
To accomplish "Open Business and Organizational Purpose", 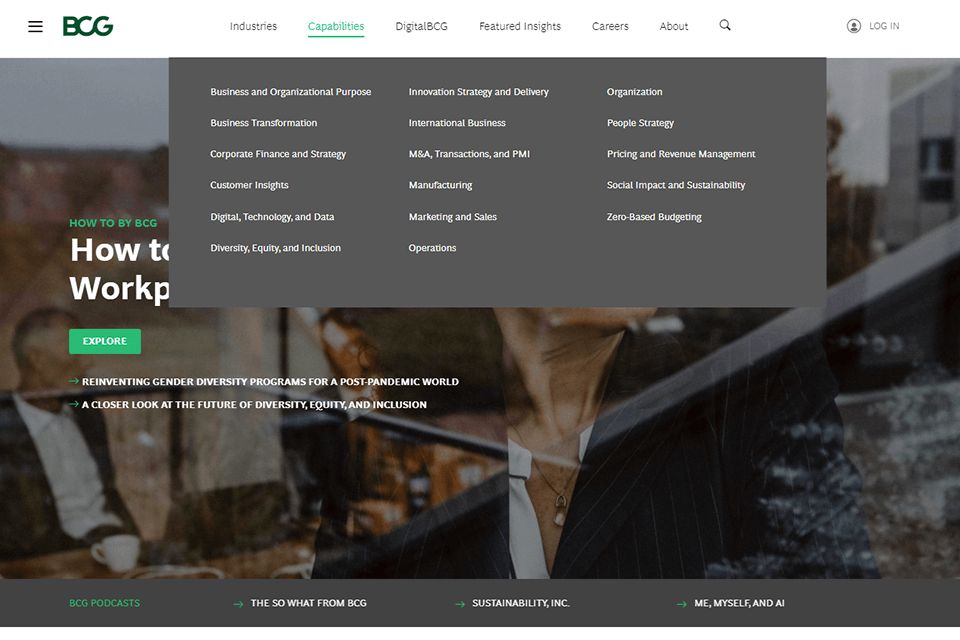I will coord(291,92).
